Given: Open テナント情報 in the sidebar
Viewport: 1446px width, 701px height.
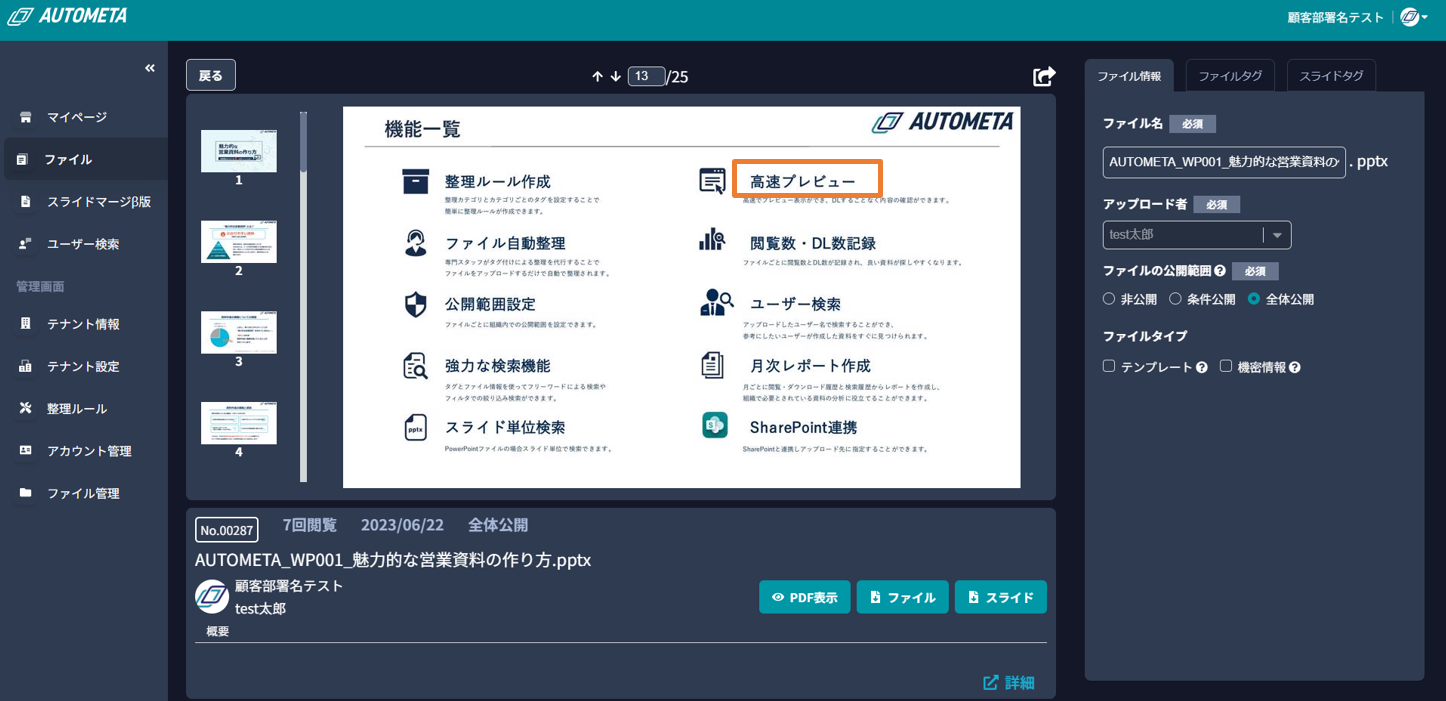Looking at the screenshot, I should [84, 324].
